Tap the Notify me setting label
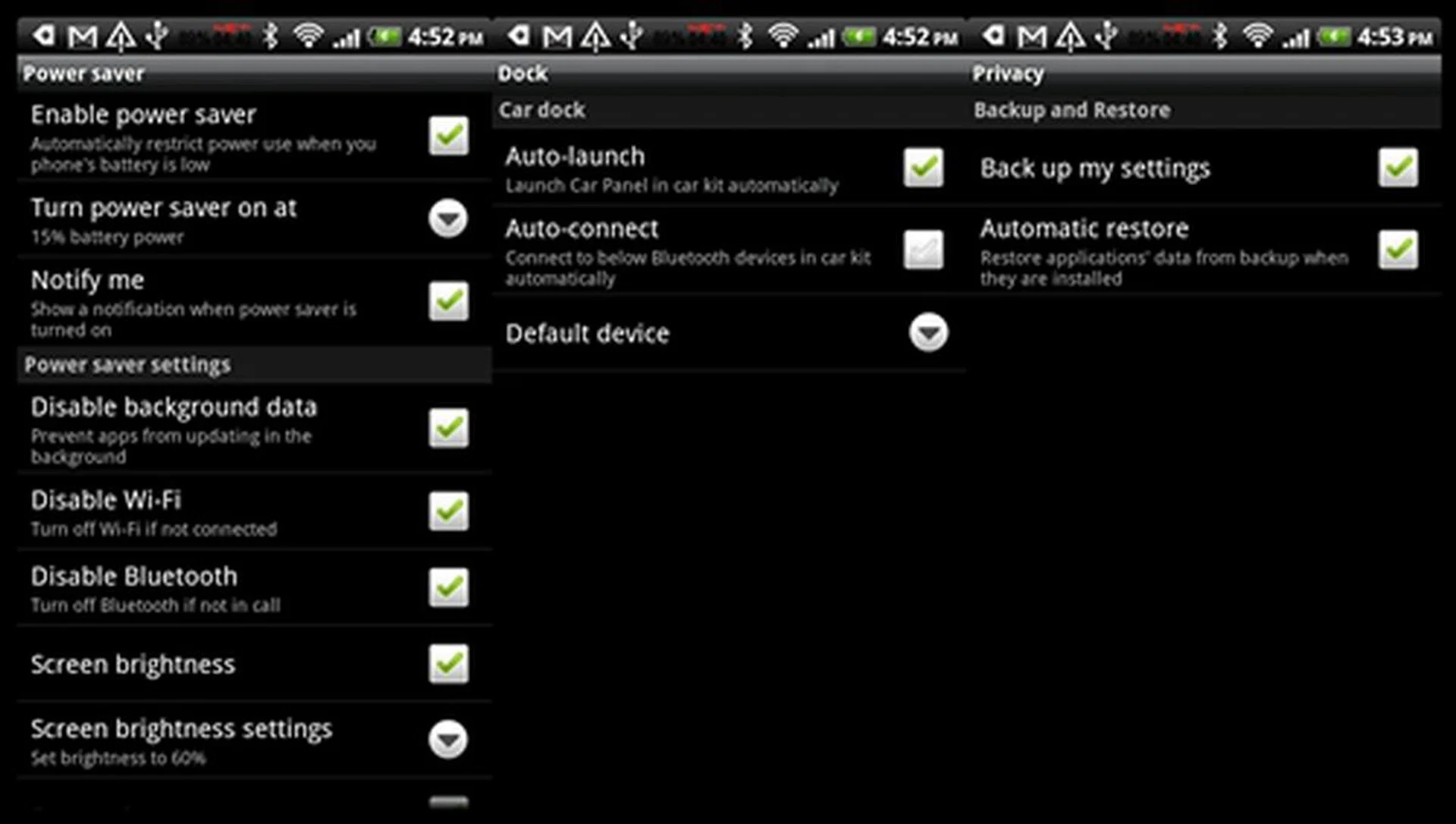Viewport: 1456px width, 824px height. click(87, 281)
